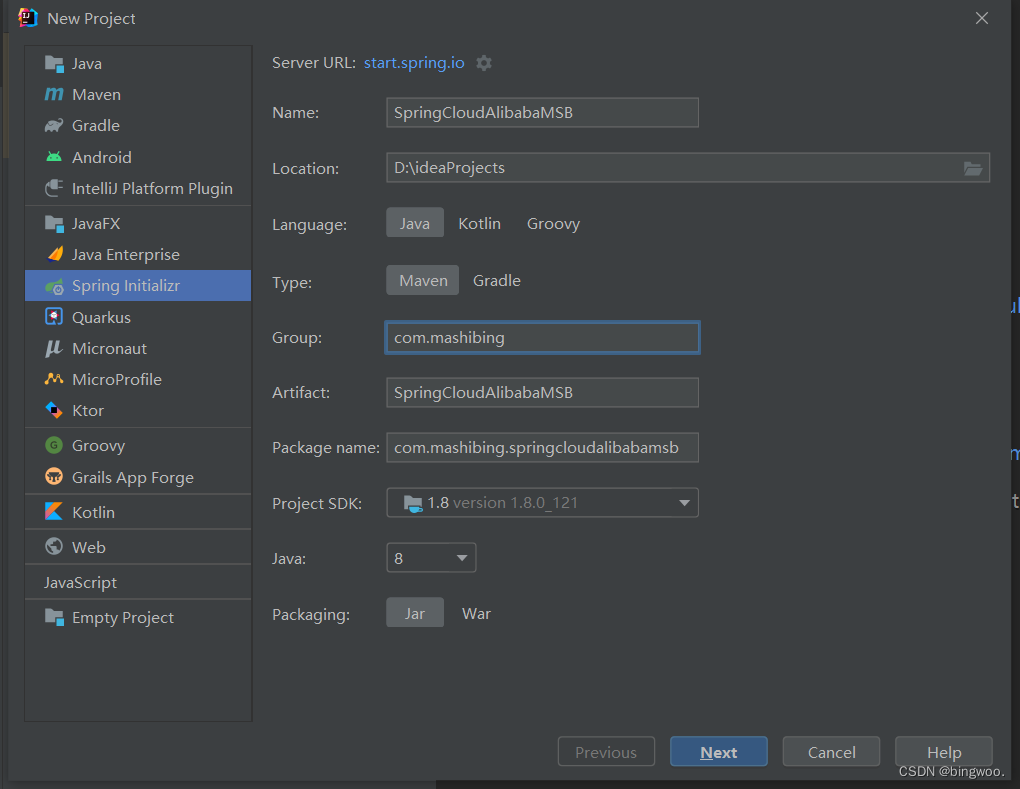Select the Empty Project folder icon
The width and height of the screenshot is (1020, 789).
(54, 617)
